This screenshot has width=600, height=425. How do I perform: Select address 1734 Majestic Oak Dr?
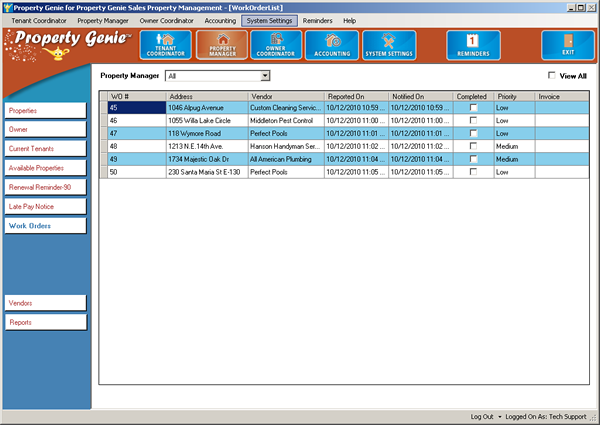pos(207,159)
